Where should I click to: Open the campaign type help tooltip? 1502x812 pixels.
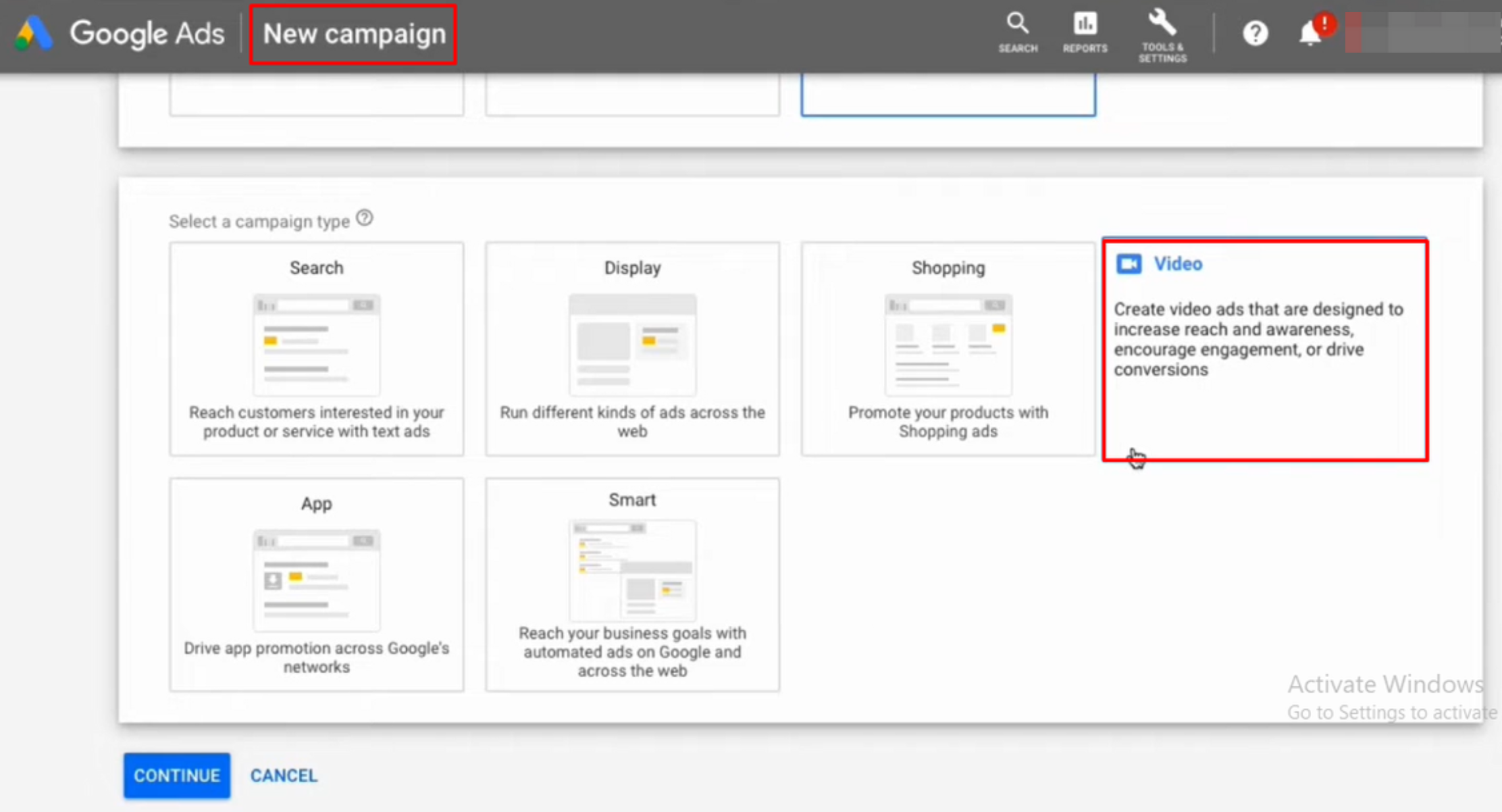[365, 217]
